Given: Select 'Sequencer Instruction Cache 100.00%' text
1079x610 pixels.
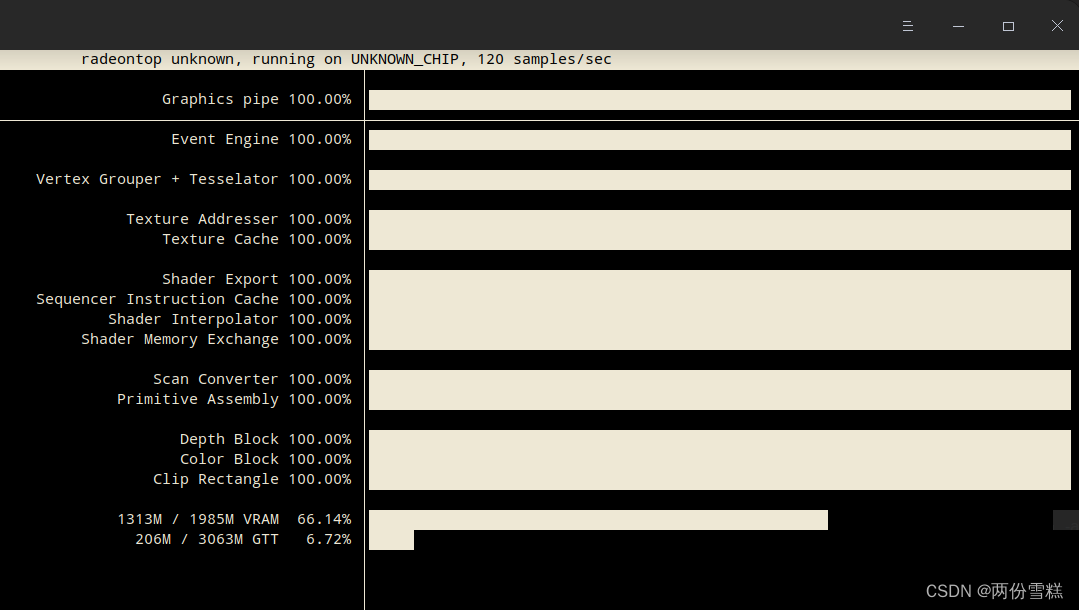Looking at the screenshot, I should pyautogui.click(x=193, y=299).
